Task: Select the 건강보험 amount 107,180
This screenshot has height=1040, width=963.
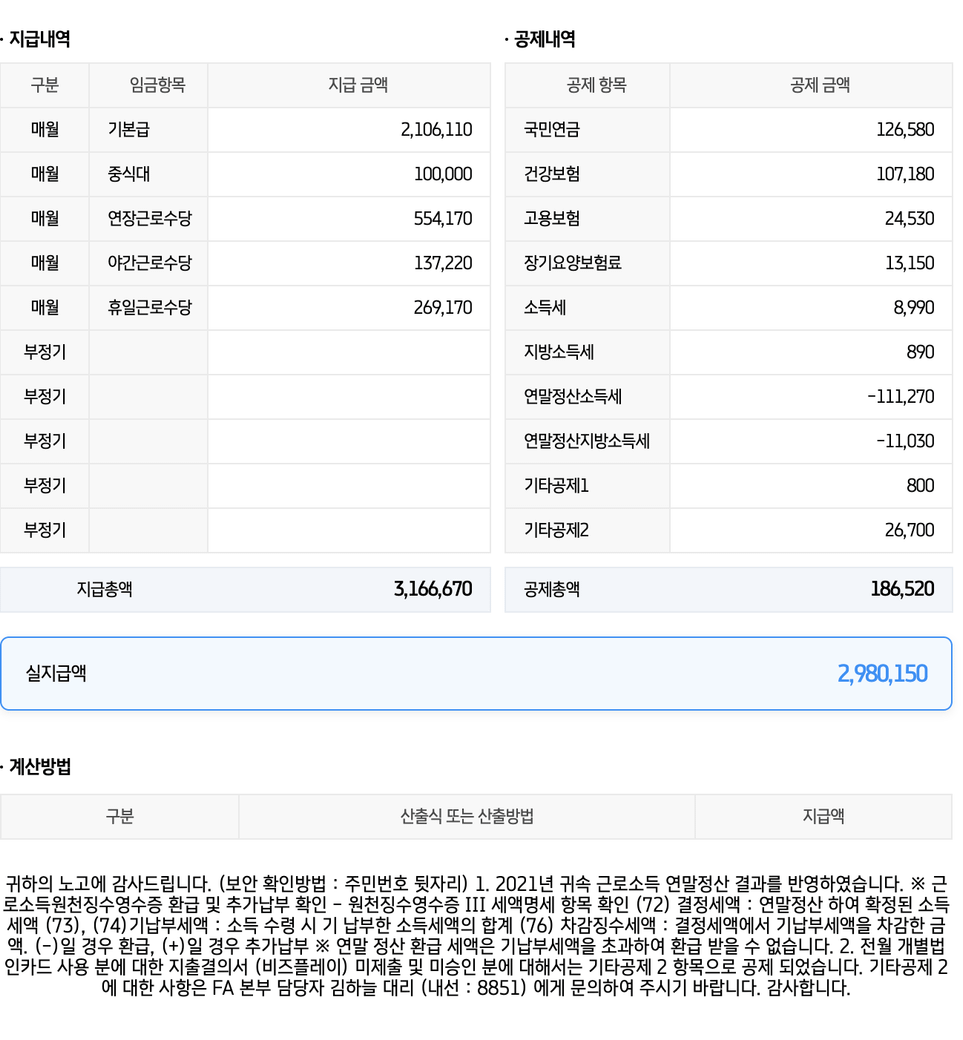Action: 905,174
